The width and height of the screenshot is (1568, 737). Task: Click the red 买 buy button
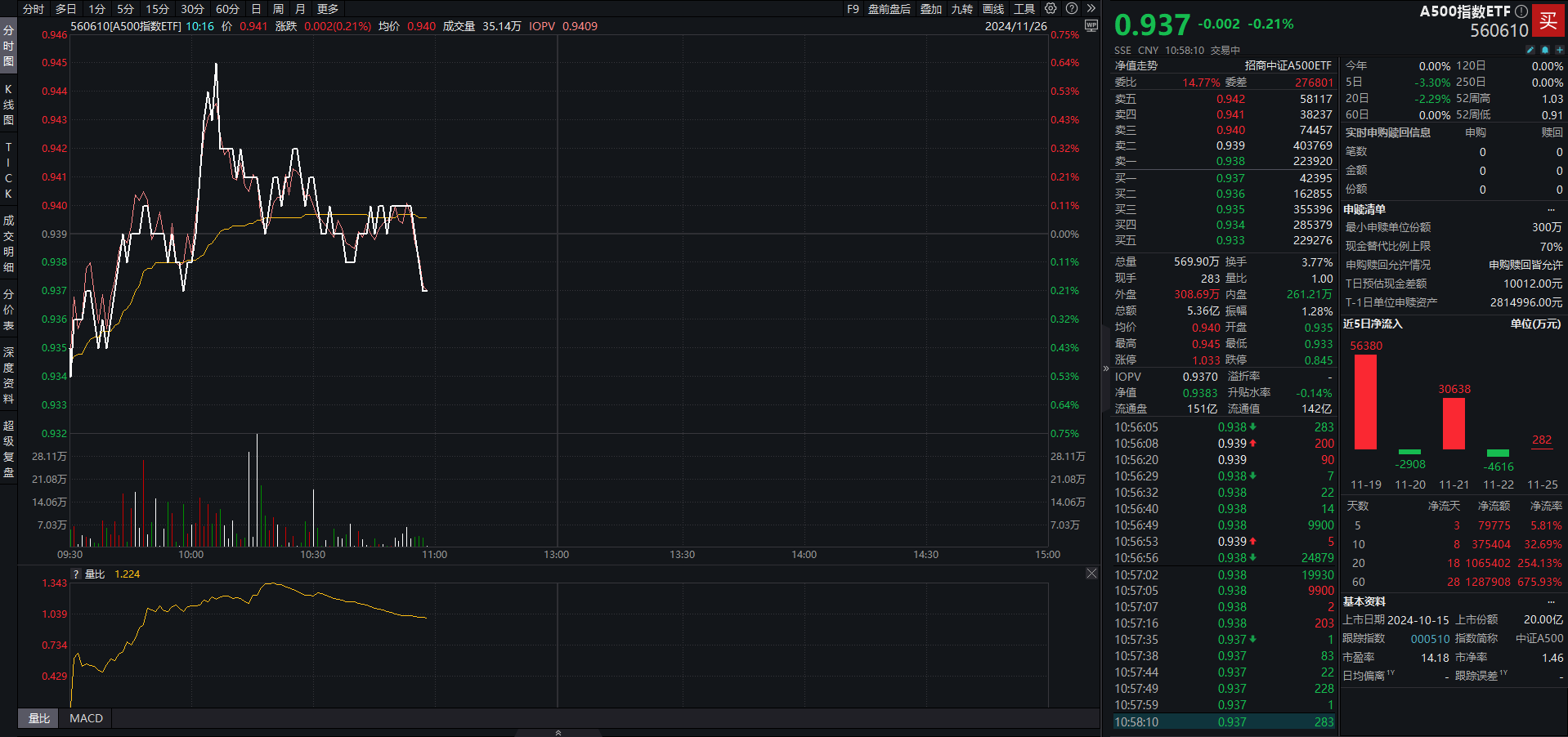(x=1548, y=20)
